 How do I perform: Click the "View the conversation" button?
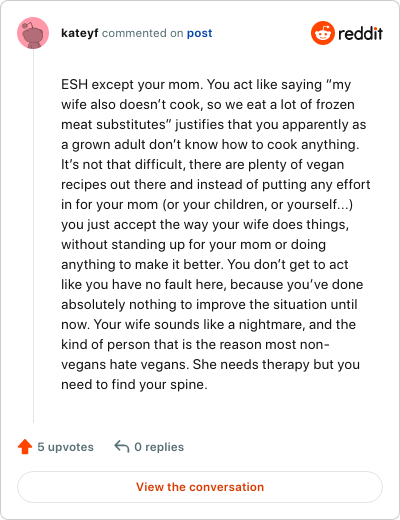[200, 487]
